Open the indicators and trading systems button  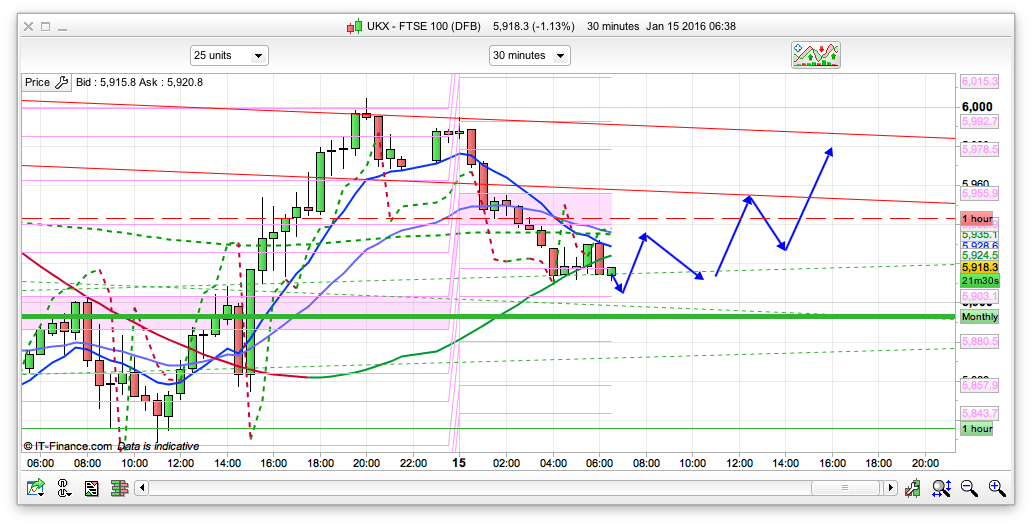pos(816,55)
